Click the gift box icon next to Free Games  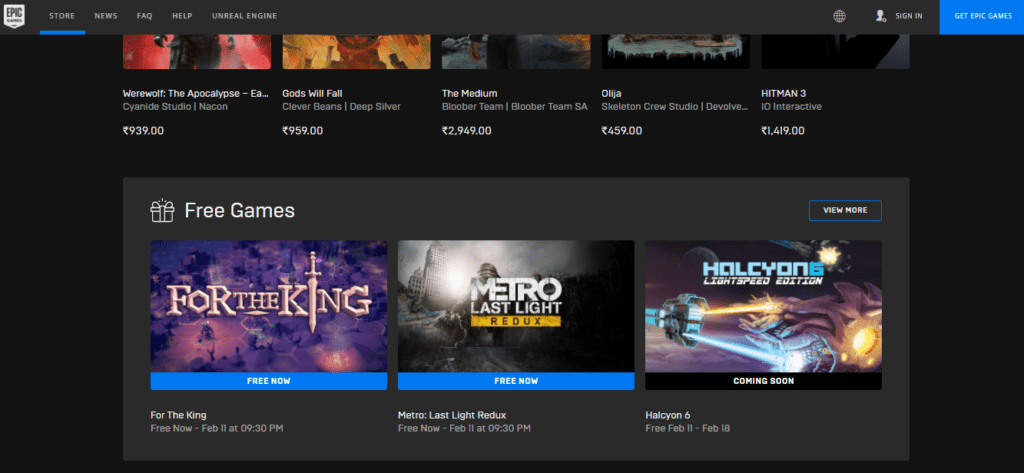(x=162, y=210)
